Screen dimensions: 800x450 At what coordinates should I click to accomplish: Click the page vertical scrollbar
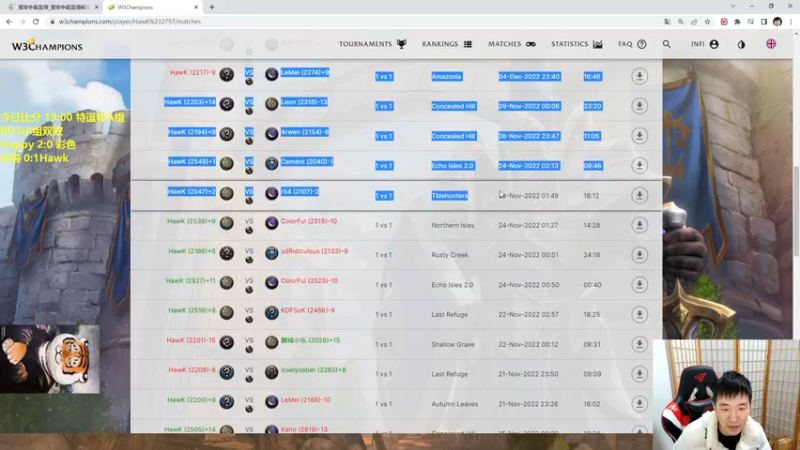click(x=796, y=212)
